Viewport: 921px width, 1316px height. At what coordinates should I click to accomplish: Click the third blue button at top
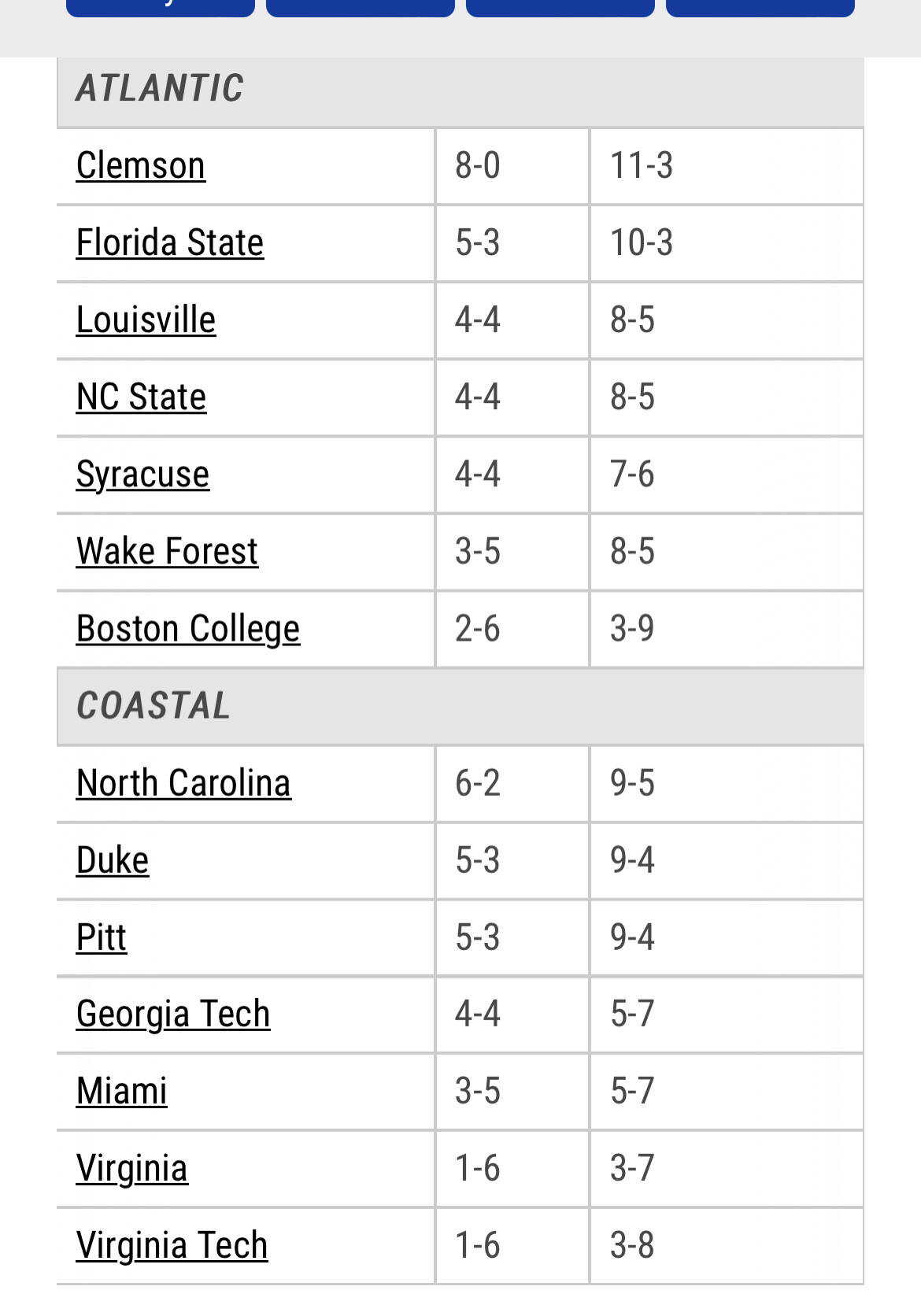(x=560, y=8)
